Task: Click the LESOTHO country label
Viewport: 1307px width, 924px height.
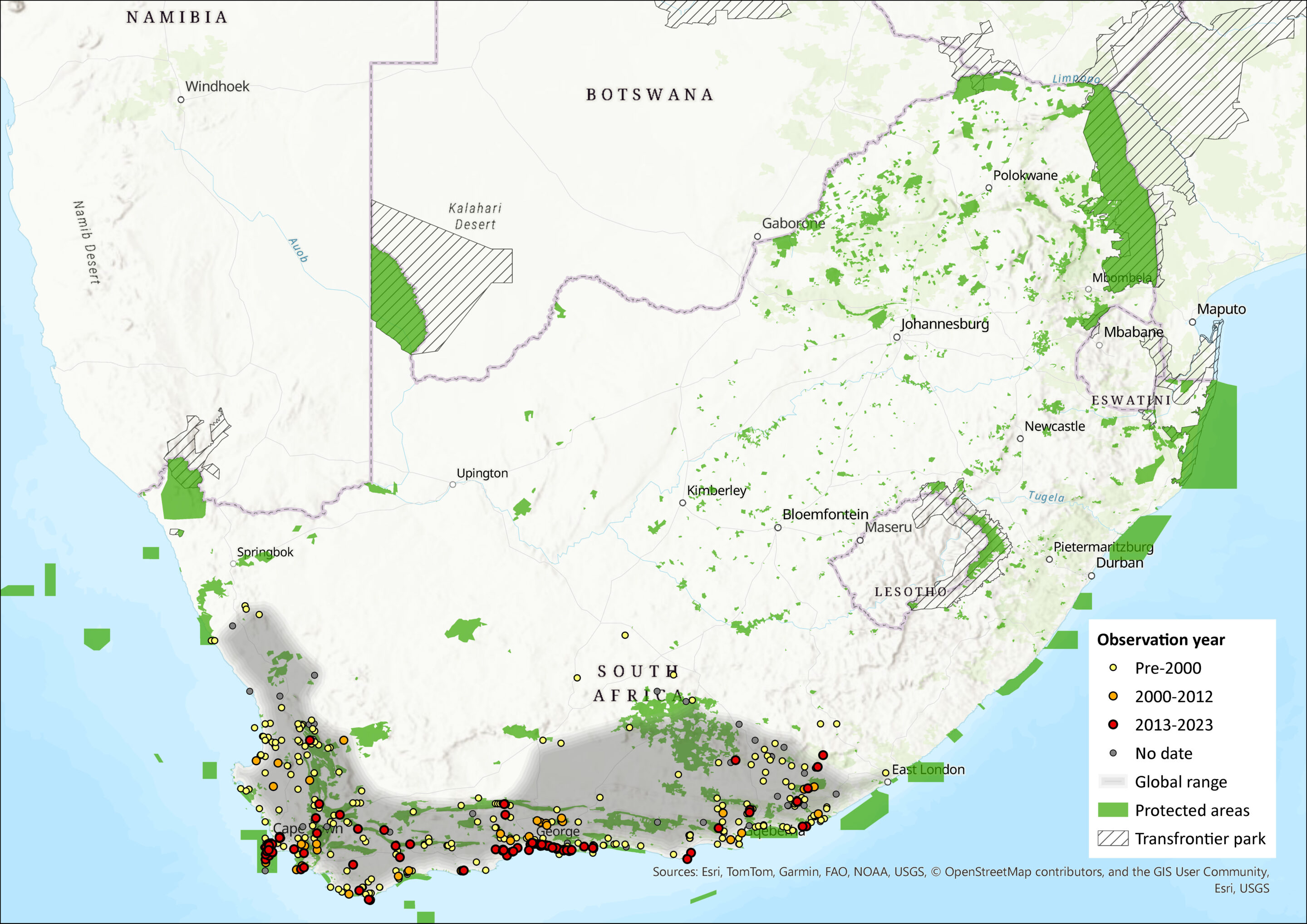Action: (911, 592)
